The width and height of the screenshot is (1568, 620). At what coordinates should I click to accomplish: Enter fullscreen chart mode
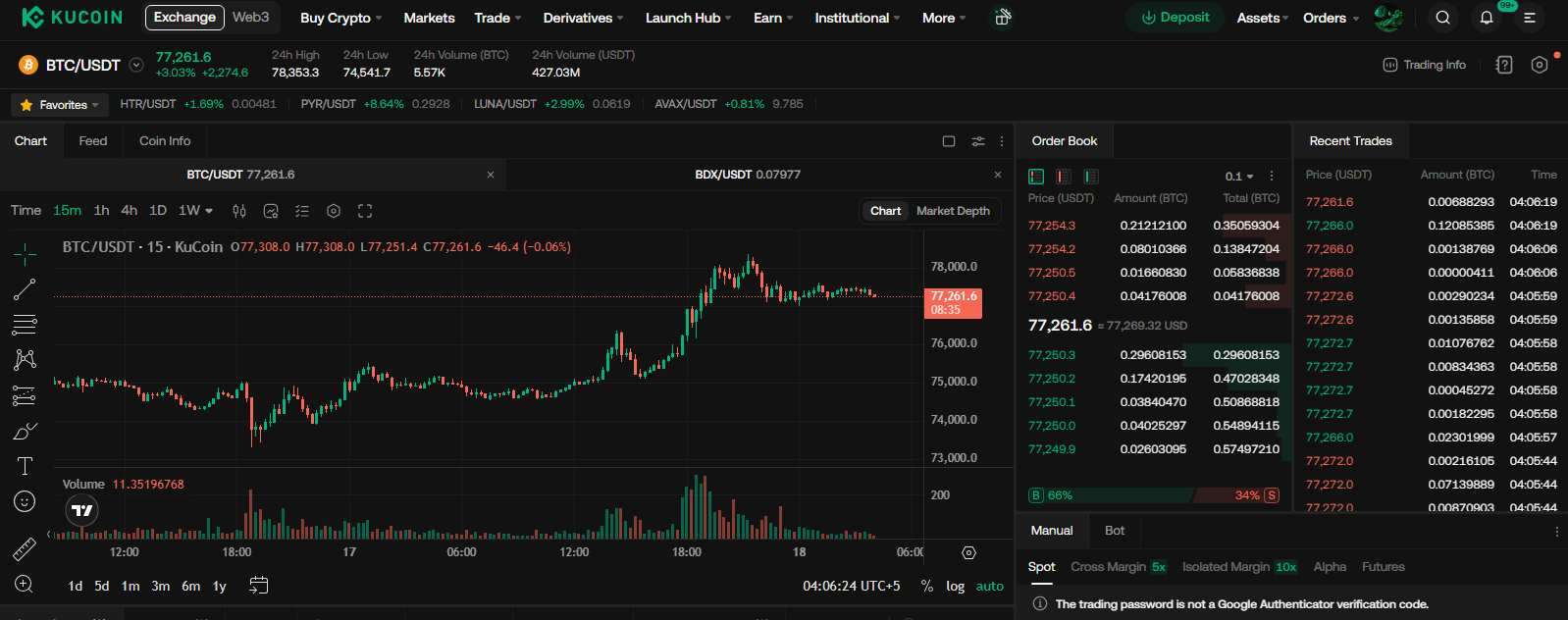coord(365,211)
